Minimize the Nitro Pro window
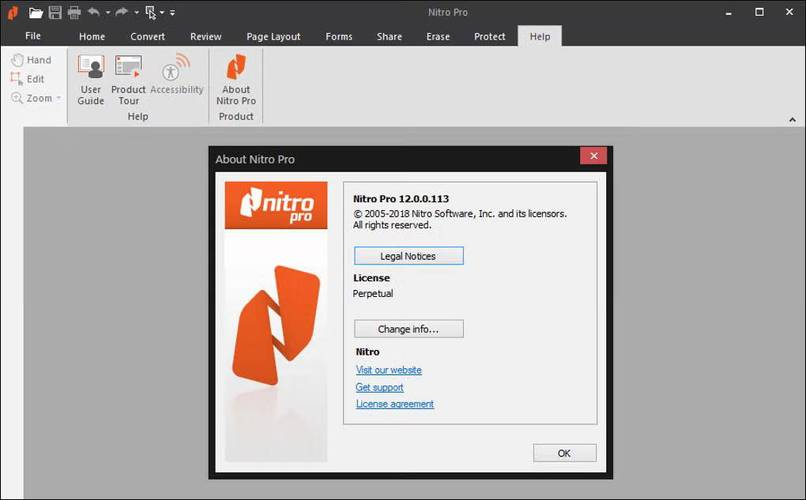The width and height of the screenshot is (806, 500). [x=728, y=12]
